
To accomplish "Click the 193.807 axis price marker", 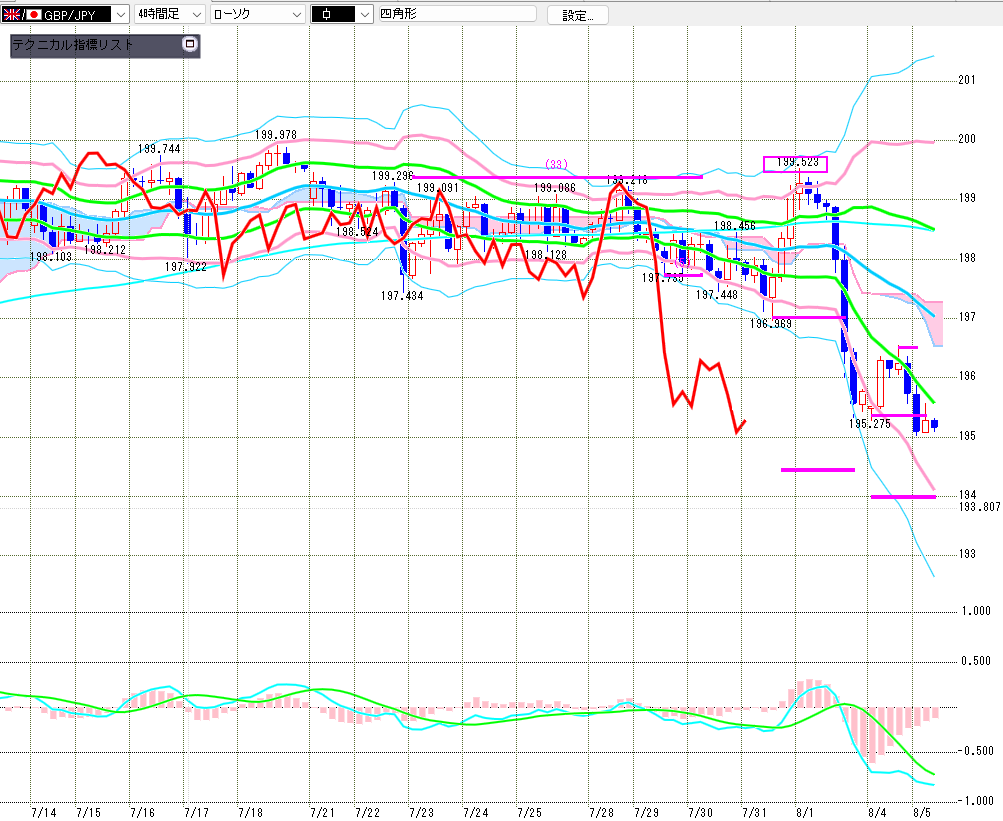I will (979, 507).
